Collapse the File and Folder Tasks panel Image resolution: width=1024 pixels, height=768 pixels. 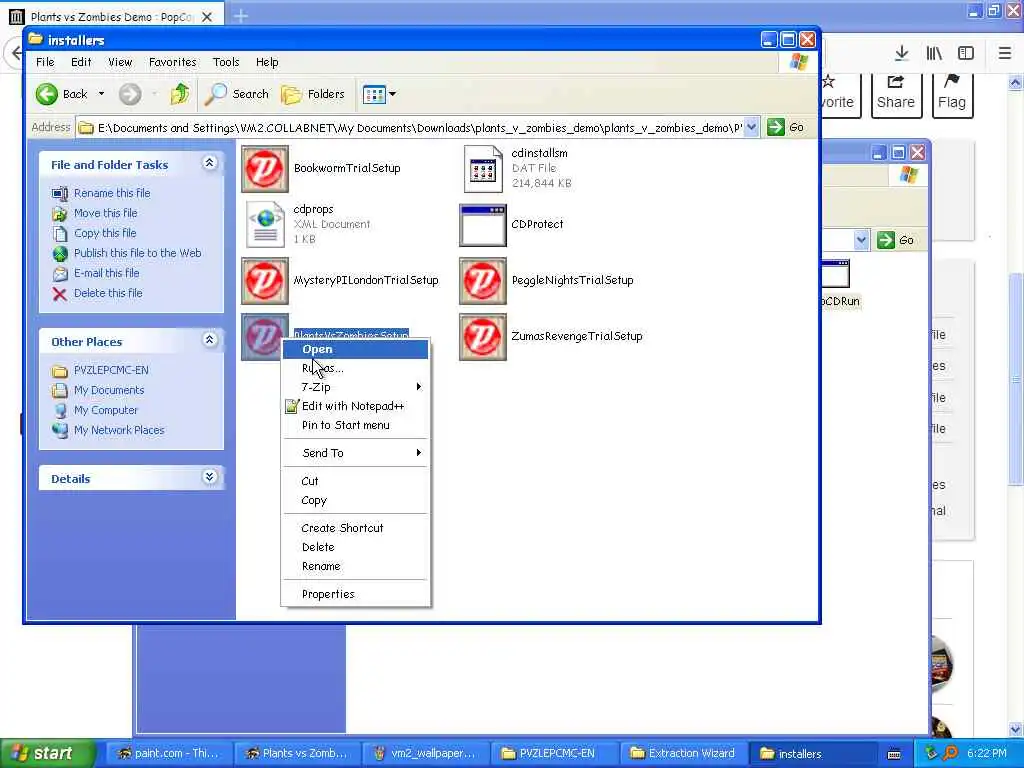[x=210, y=163]
